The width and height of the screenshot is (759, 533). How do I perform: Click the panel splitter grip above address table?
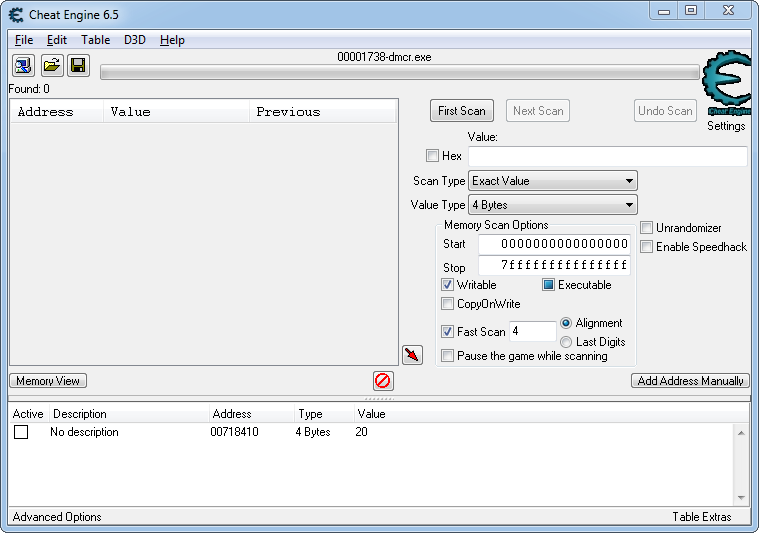tap(379, 399)
